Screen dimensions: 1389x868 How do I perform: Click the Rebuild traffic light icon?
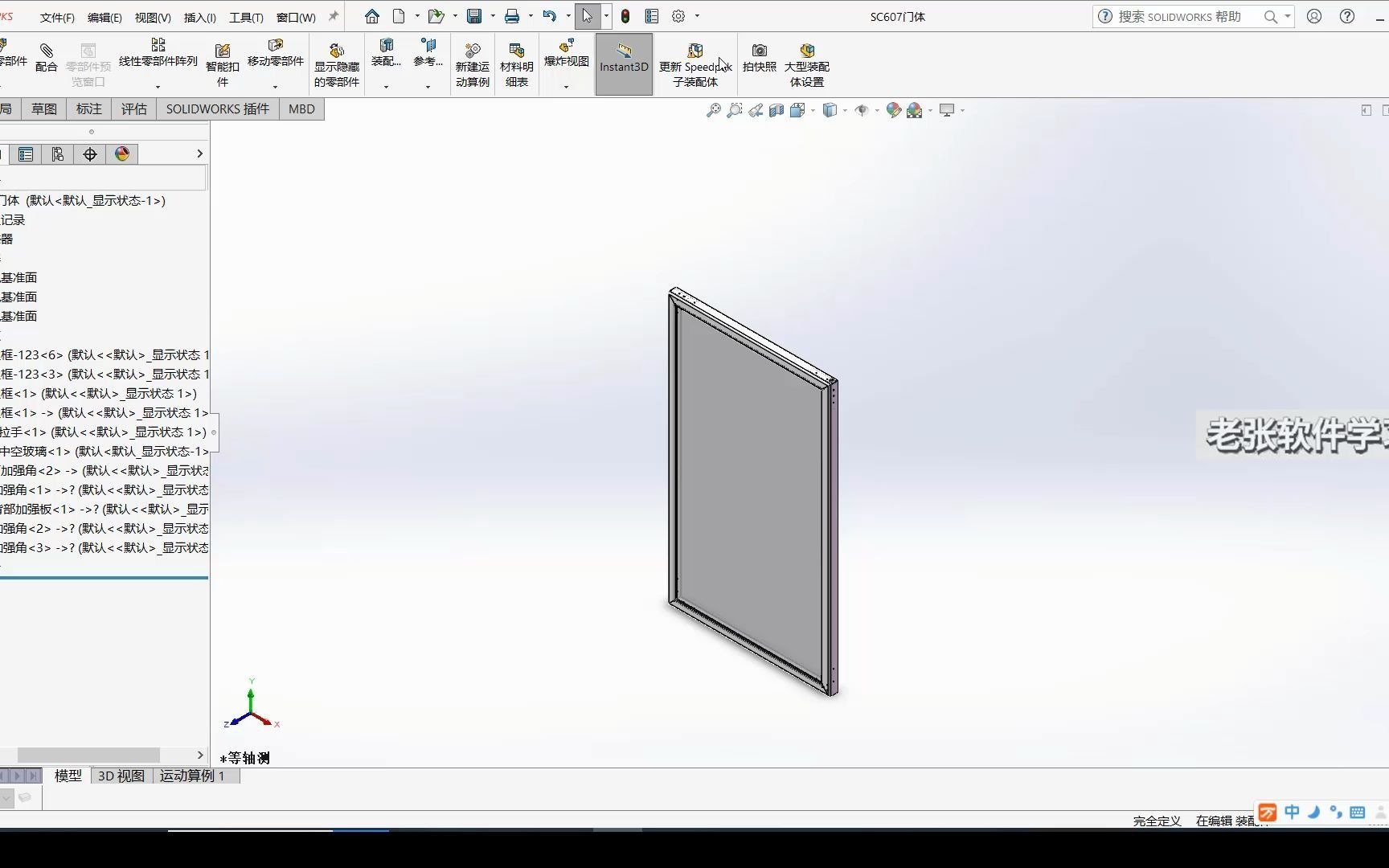point(625,16)
